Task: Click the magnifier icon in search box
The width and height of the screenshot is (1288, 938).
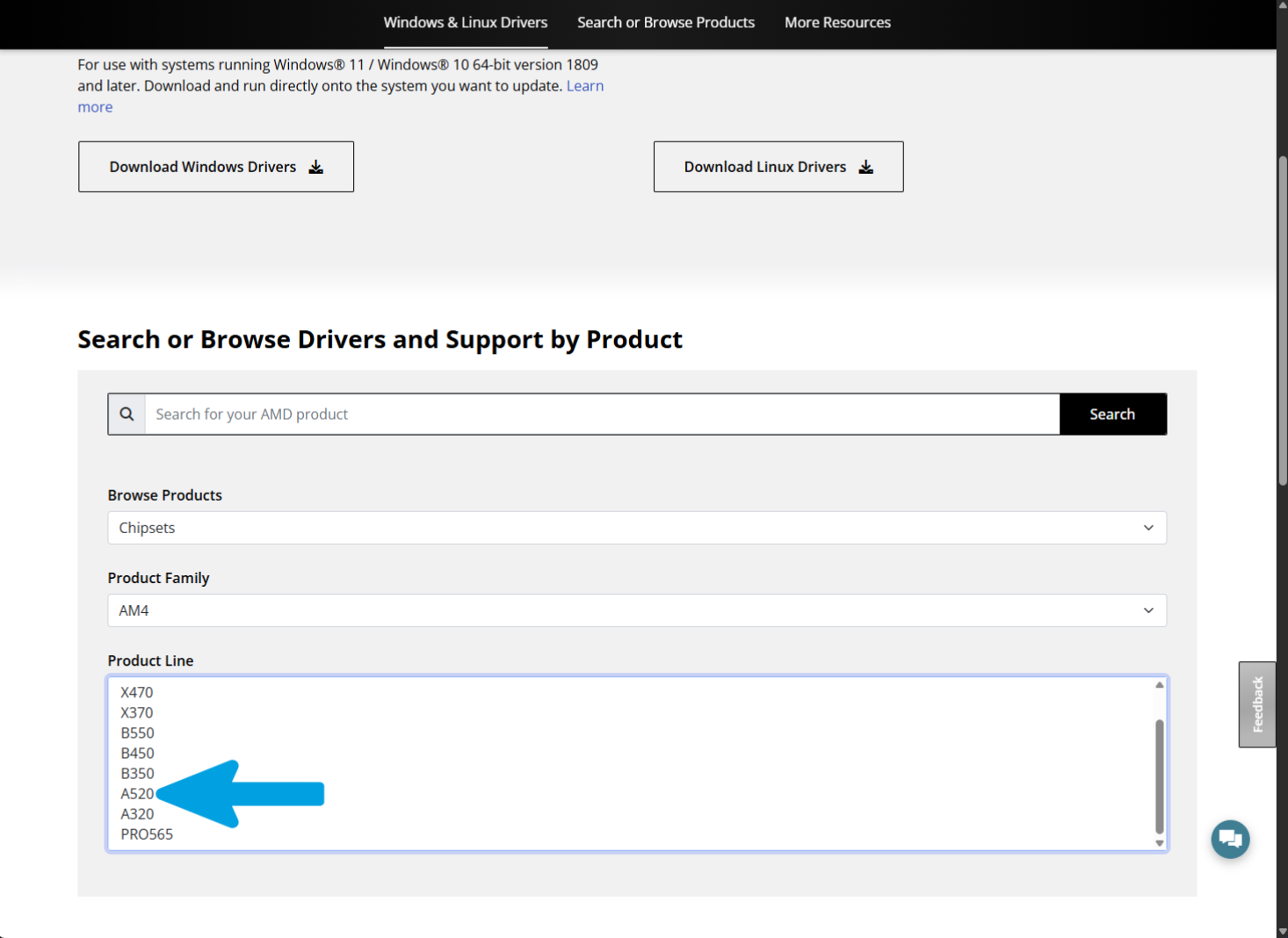Action: point(127,414)
